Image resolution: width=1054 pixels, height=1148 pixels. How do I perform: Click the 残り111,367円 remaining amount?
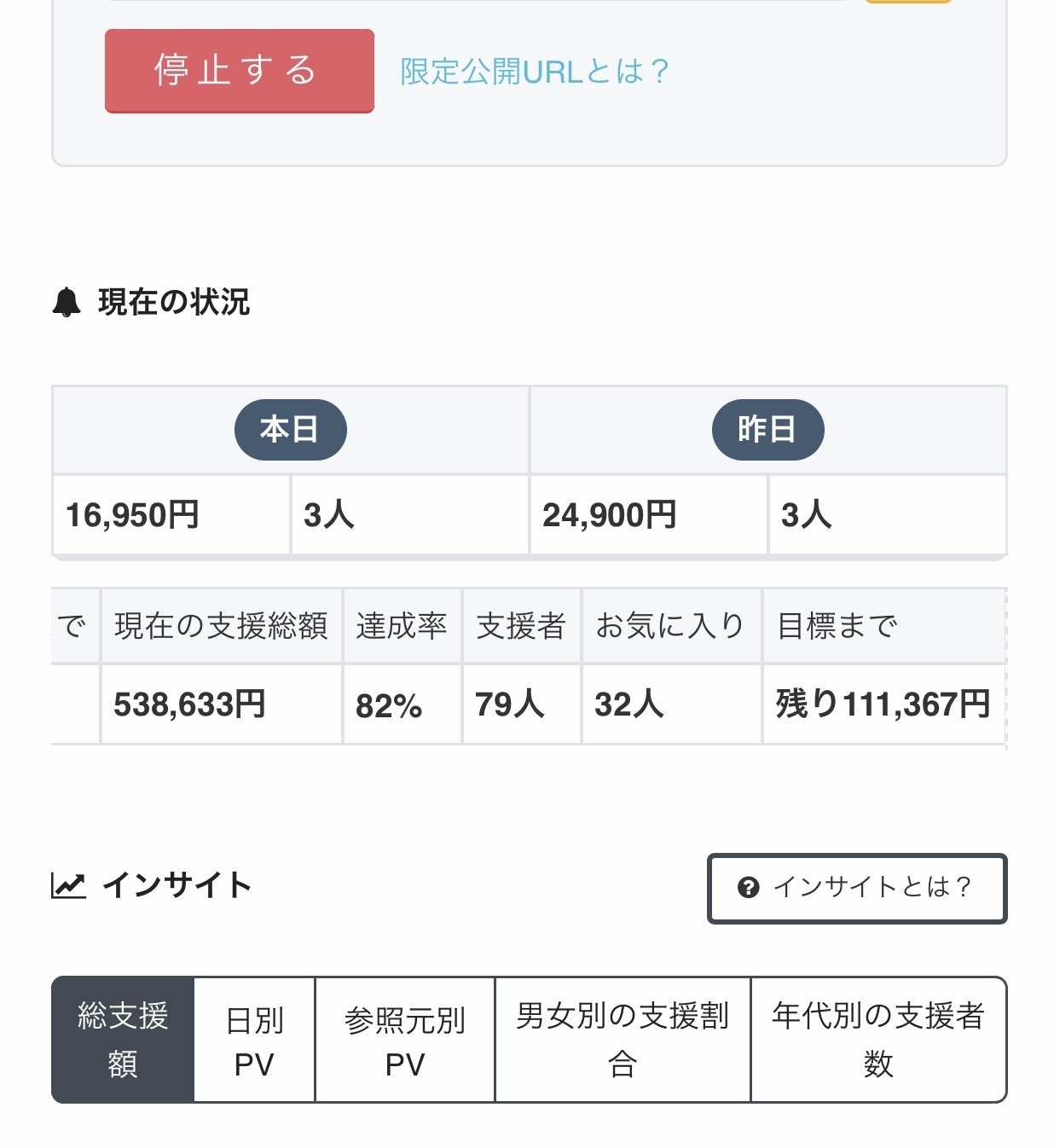(x=883, y=704)
